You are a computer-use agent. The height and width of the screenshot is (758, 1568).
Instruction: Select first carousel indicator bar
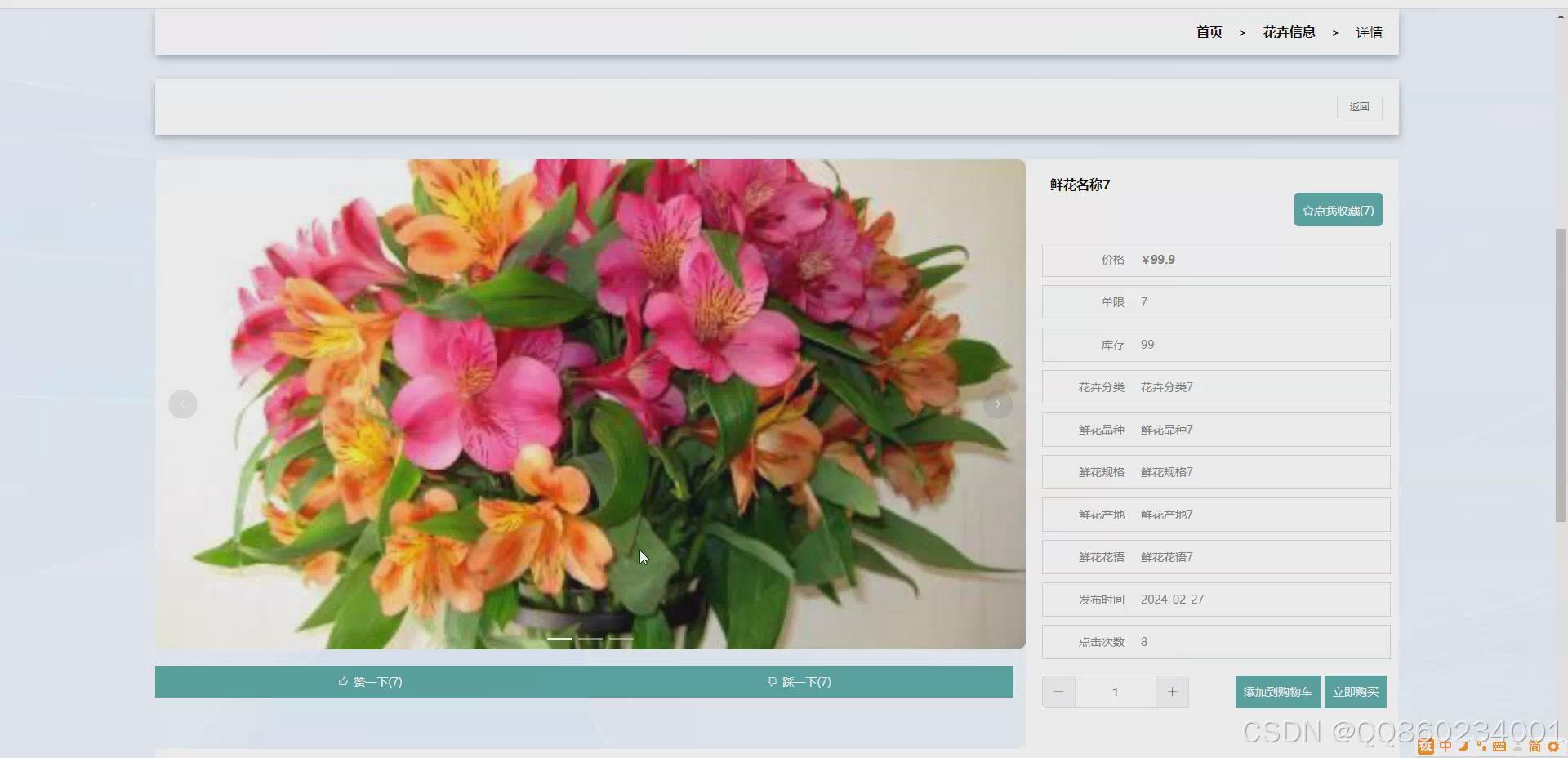(x=559, y=638)
